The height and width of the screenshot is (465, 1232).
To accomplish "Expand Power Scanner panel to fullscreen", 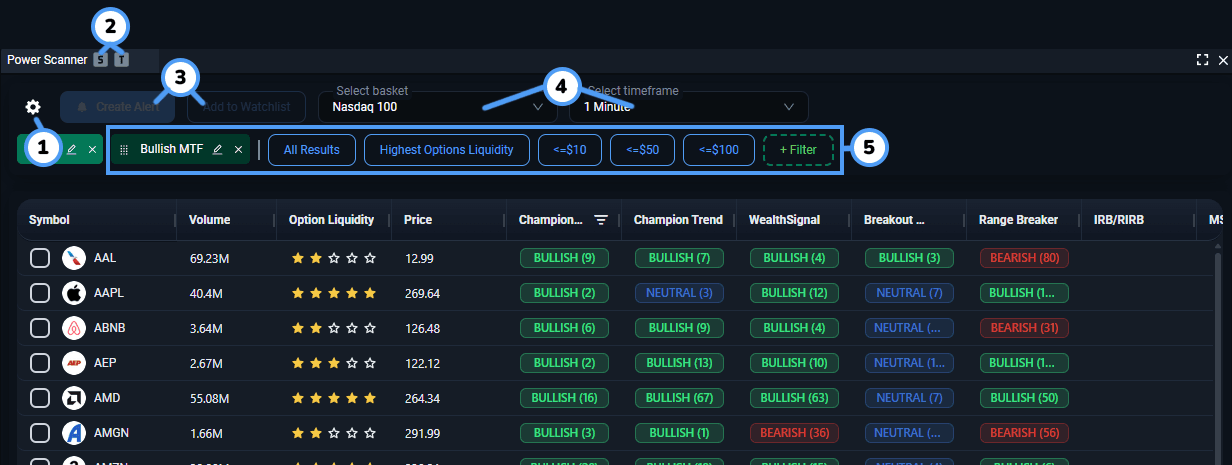I will (1202, 60).
